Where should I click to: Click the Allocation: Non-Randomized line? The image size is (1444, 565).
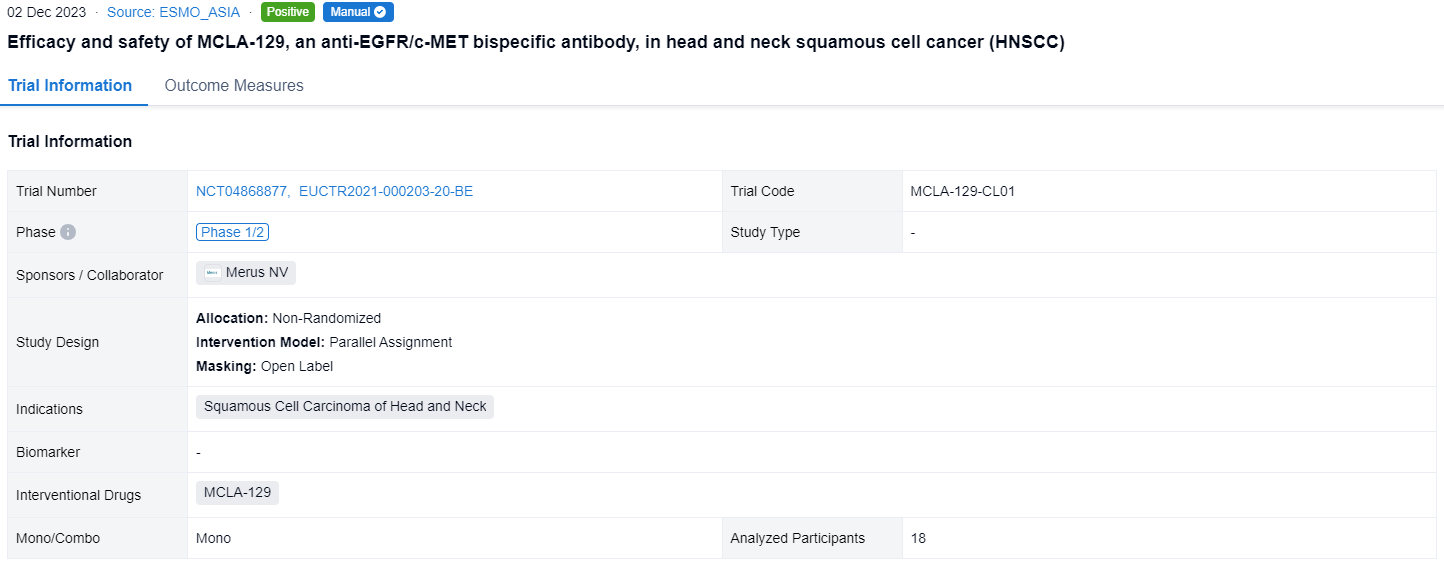(289, 318)
